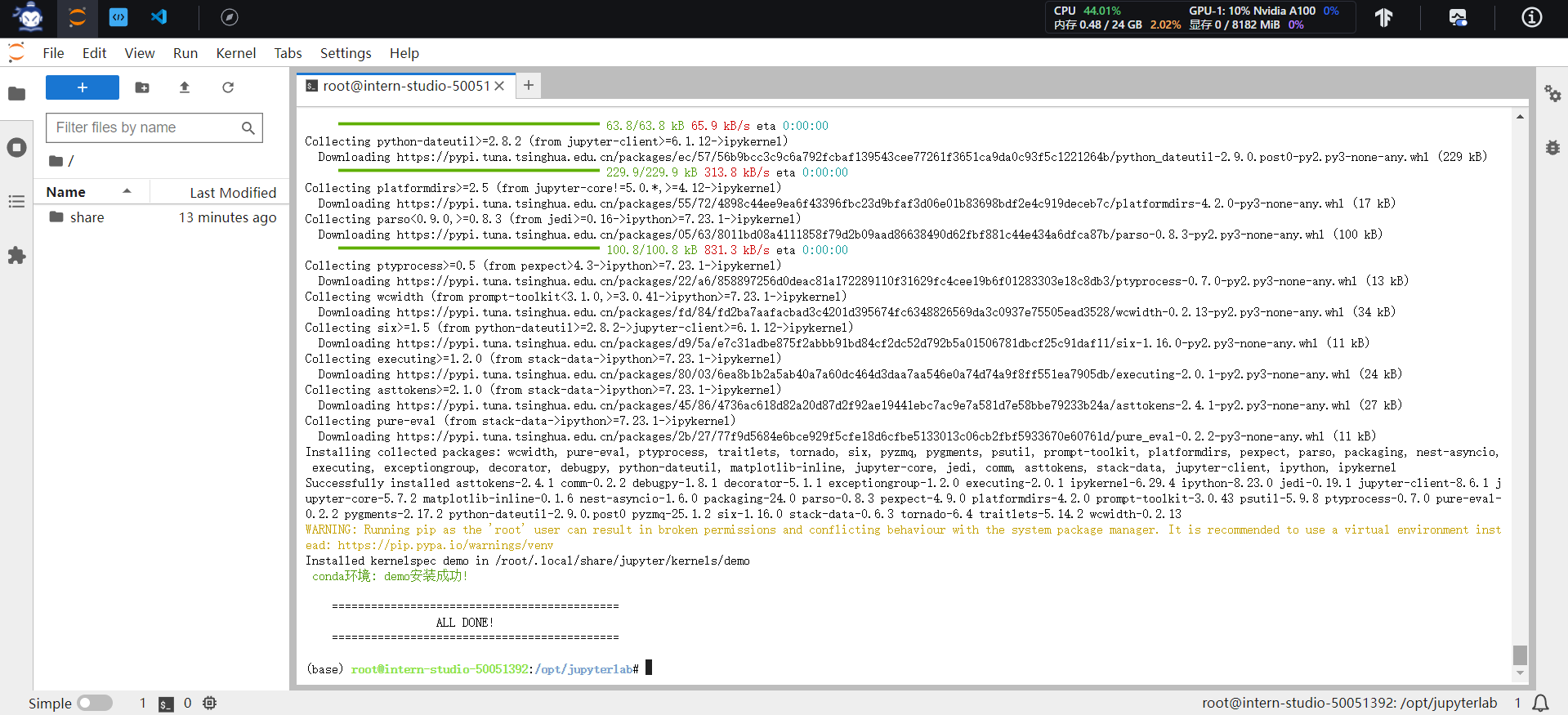
Task: Open the File Browser sidebar panel
Action: (16, 94)
